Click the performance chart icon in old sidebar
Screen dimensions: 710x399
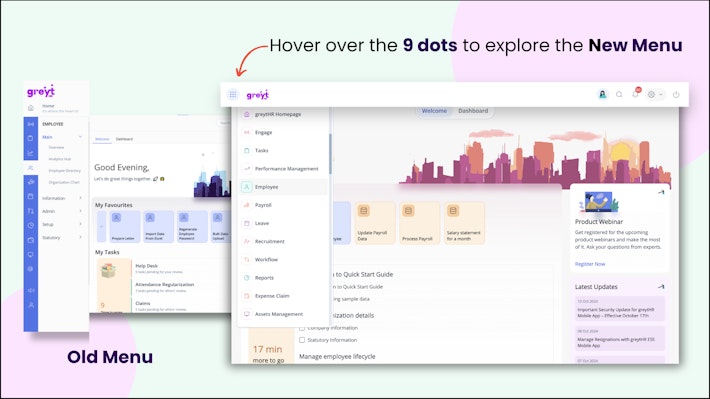pos(31,153)
